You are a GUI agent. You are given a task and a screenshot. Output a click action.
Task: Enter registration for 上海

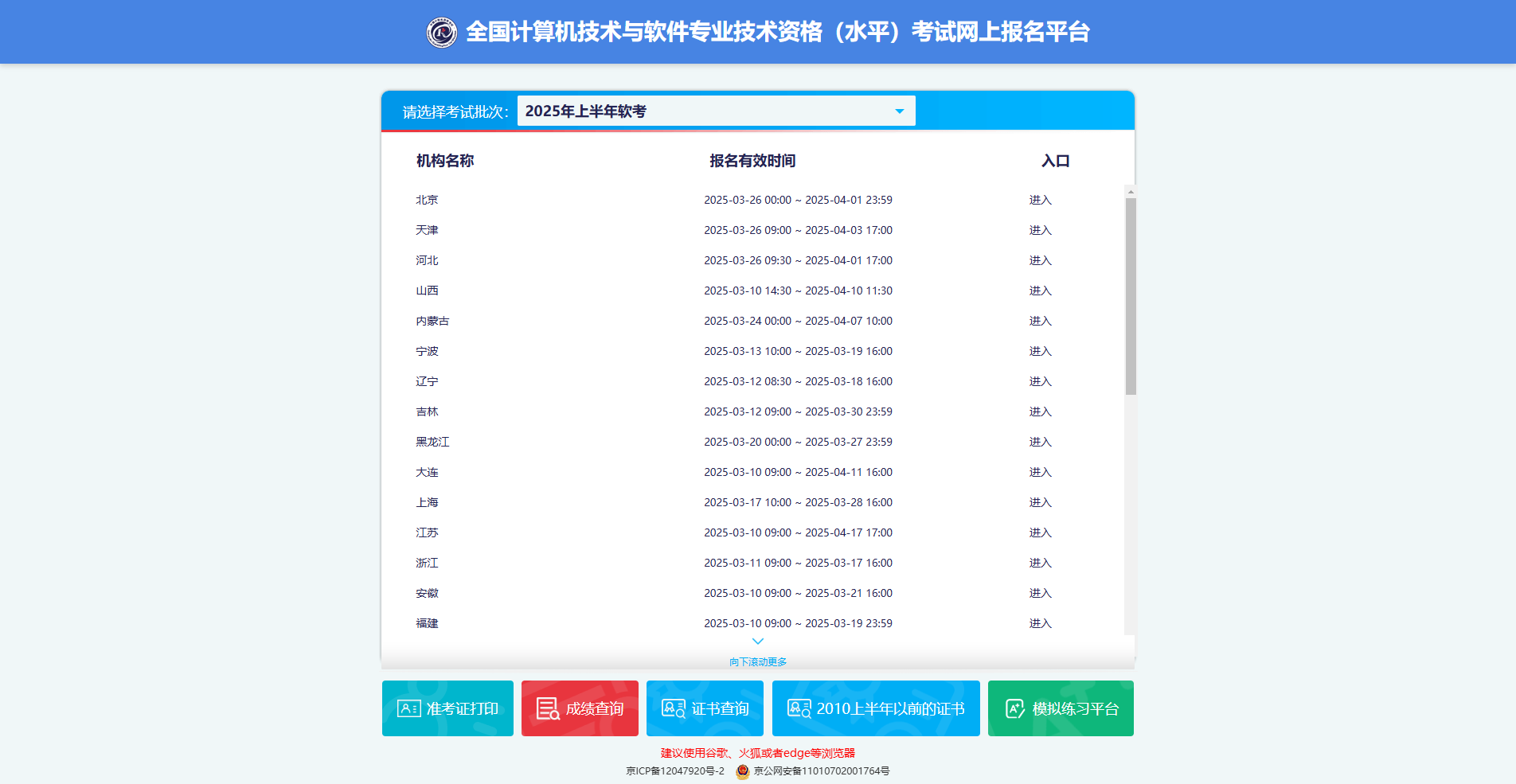pos(1041,502)
